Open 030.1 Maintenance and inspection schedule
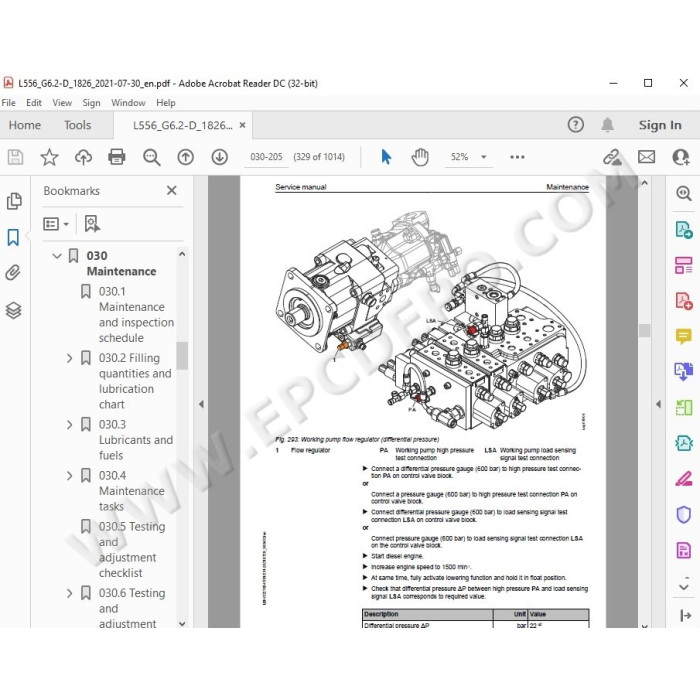The height and width of the screenshot is (700, 700). (x=136, y=314)
